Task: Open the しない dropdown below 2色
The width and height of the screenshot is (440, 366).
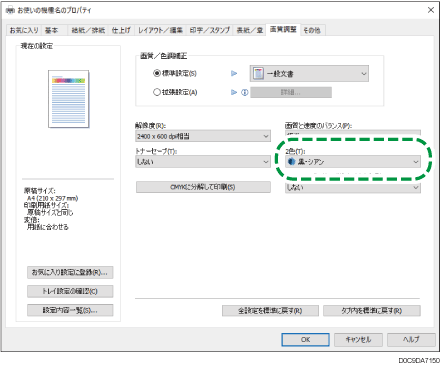Action: pos(353,187)
